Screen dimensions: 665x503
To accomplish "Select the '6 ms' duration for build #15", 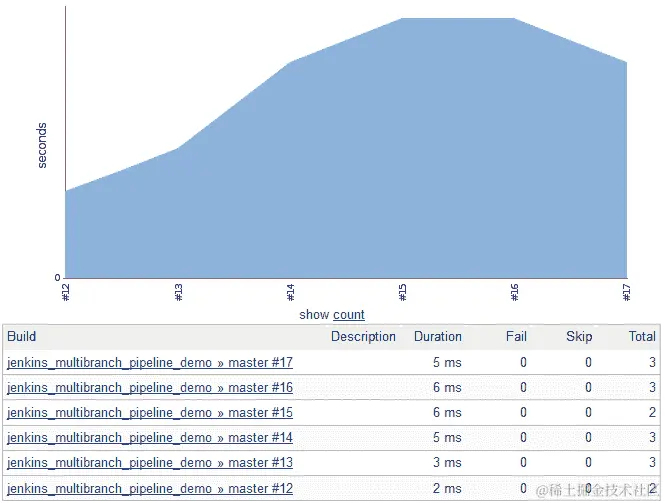I will click(447, 413).
